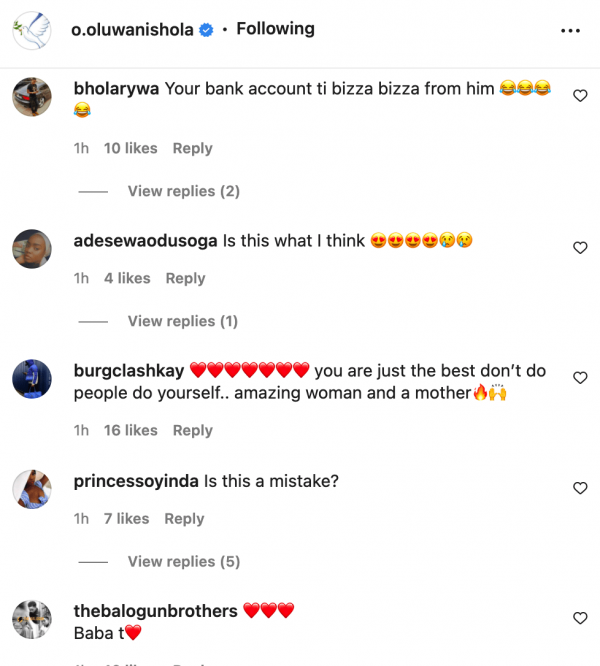600x666 pixels.
Task: Open bholarywa's avatar
Action: point(32,96)
